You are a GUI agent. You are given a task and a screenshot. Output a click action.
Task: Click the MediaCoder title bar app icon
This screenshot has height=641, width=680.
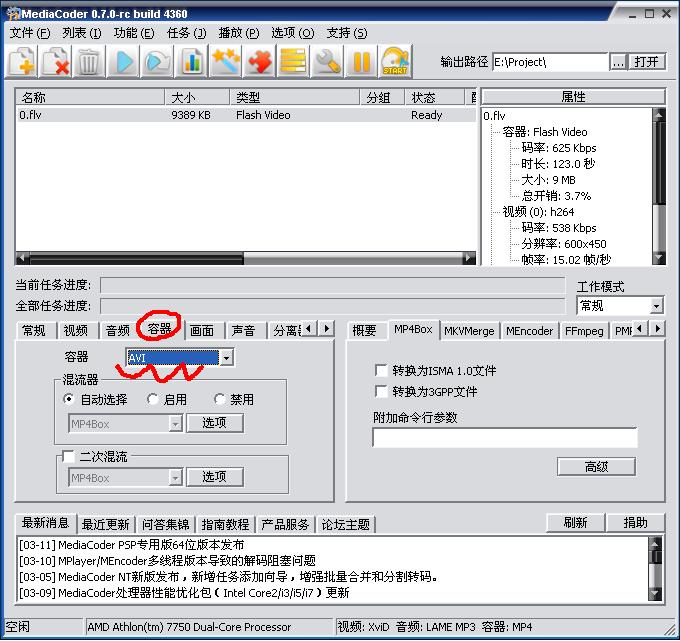[13, 14]
